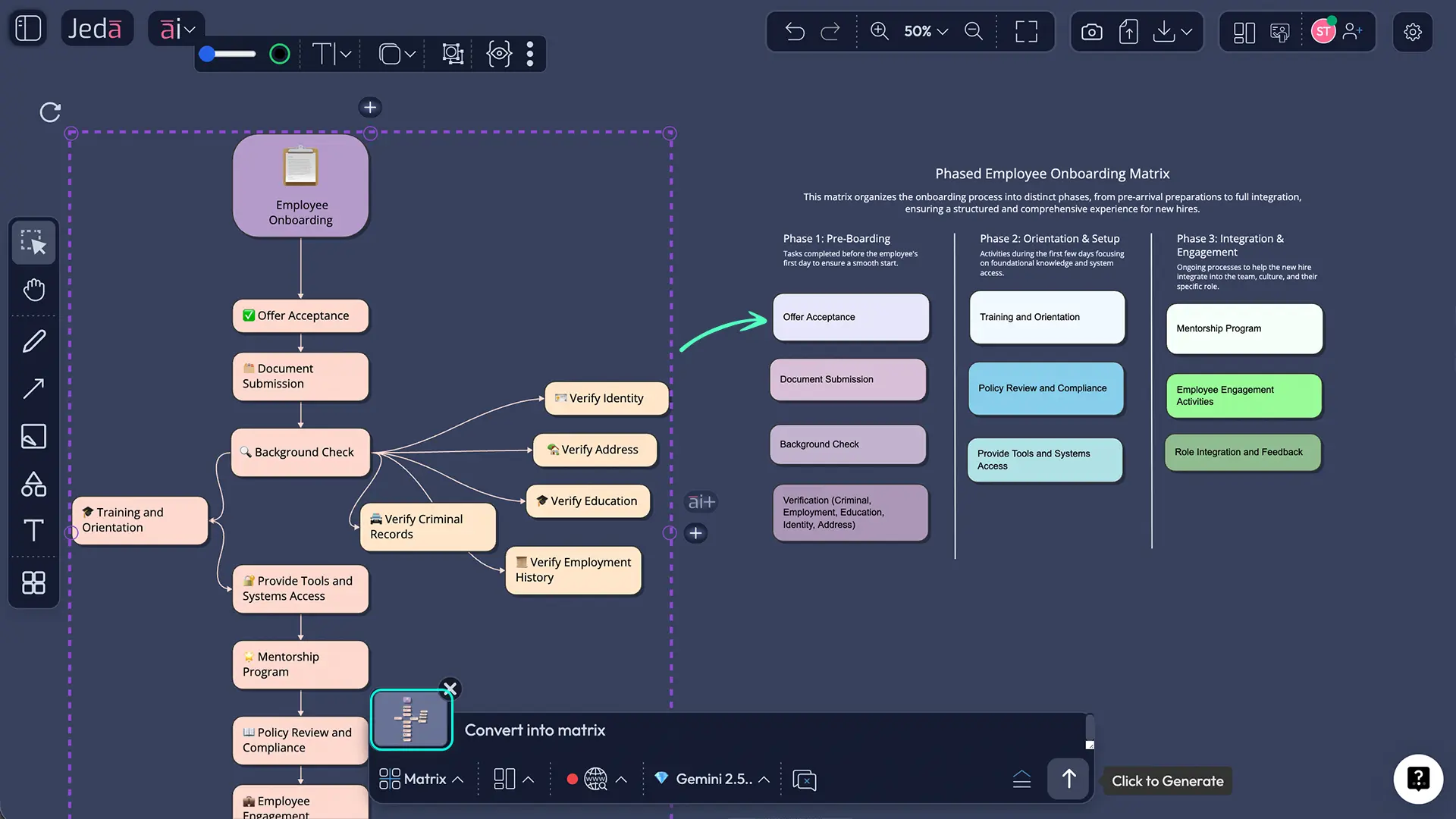Expand the Matrix output type dropdown
The width and height of the screenshot is (1456, 819).
pyautogui.click(x=421, y=779)
